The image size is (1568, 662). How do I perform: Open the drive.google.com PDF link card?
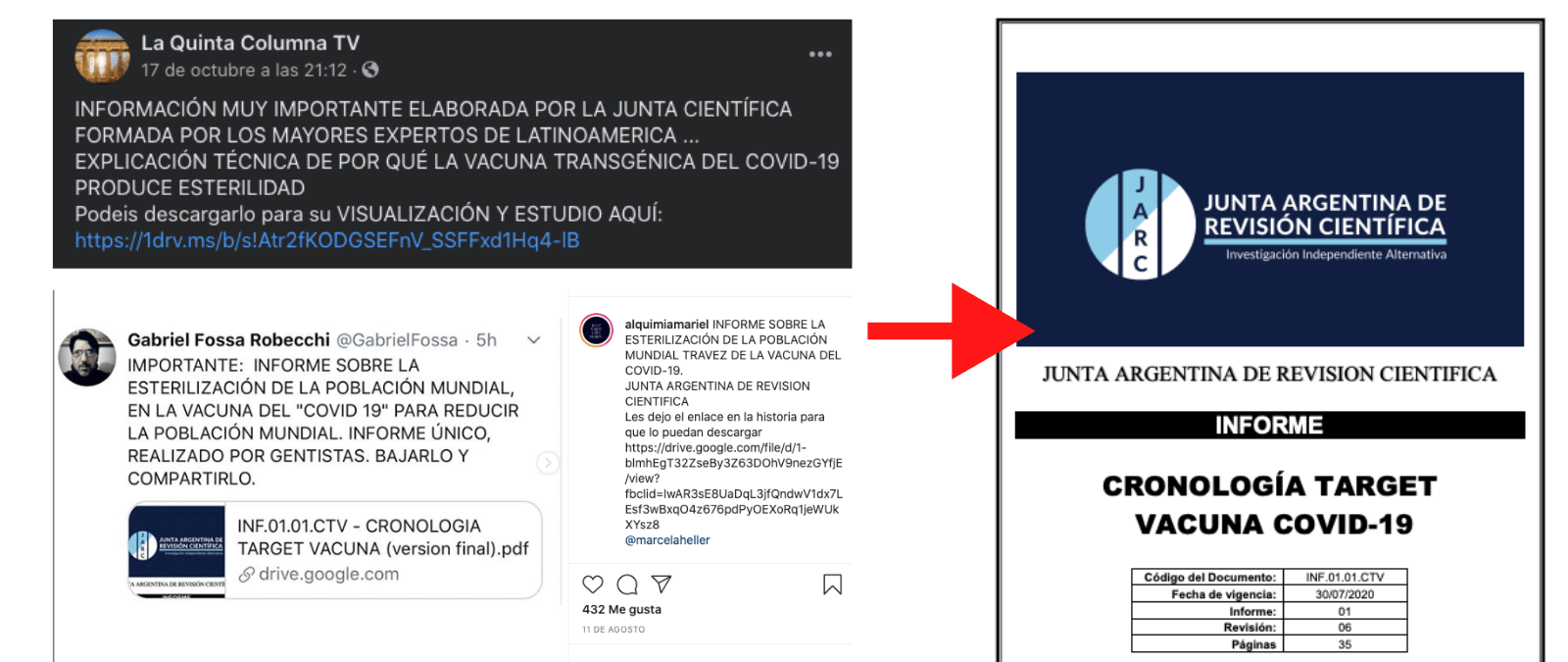335,550
